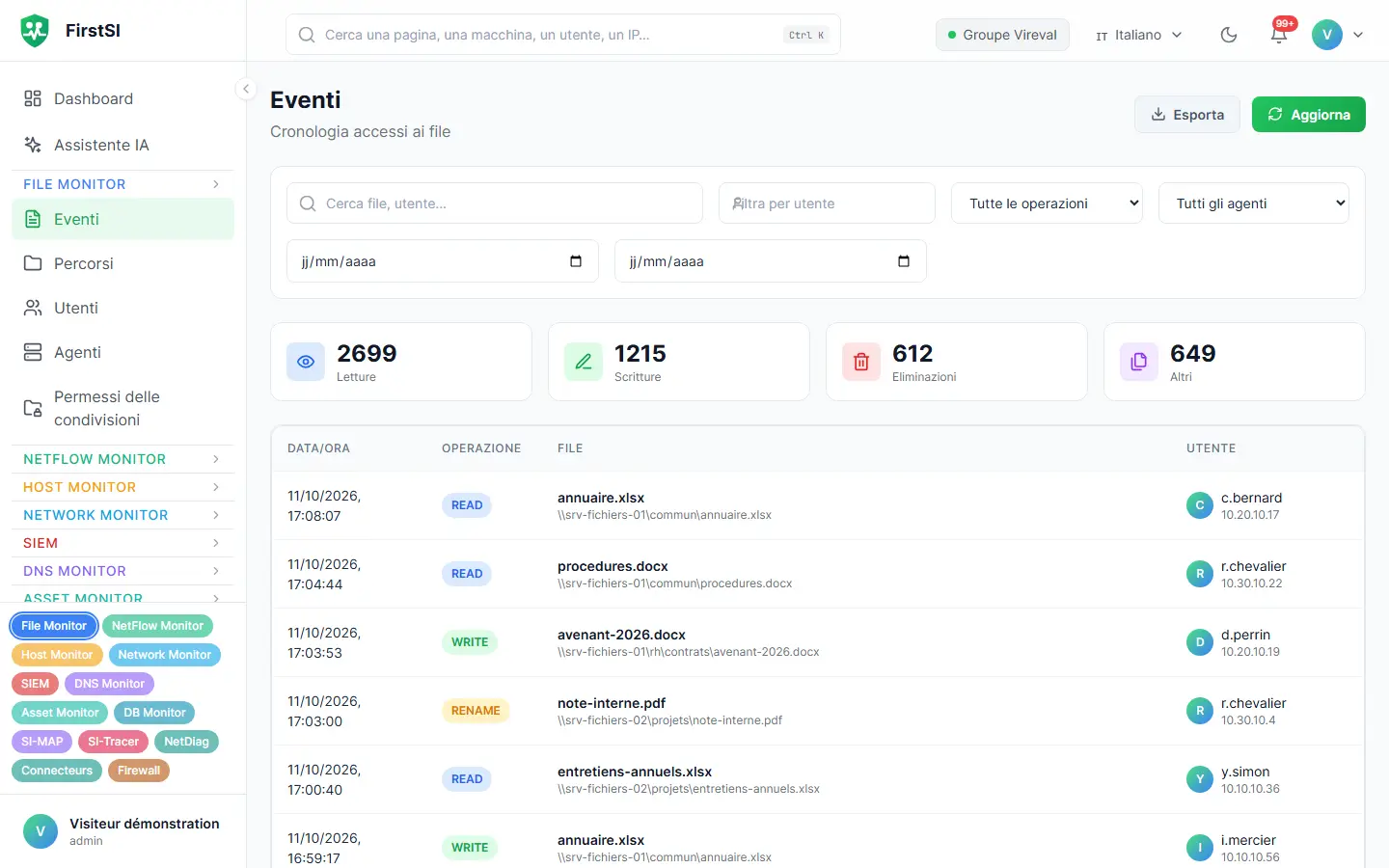Click y.simon user avatar

(x=1200, y=779)
